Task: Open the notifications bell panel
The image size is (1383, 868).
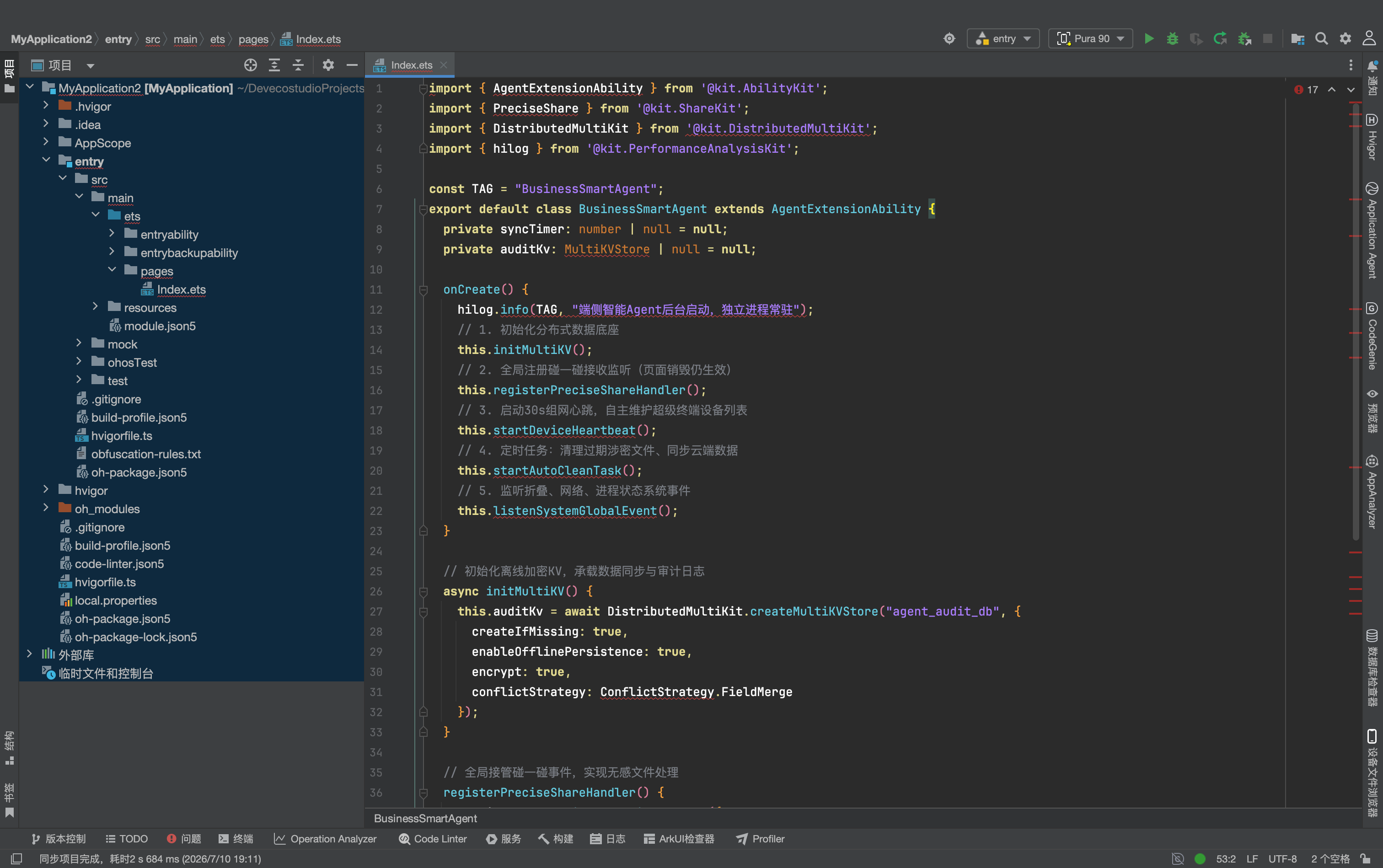Action: click(x=1372, y=66)
